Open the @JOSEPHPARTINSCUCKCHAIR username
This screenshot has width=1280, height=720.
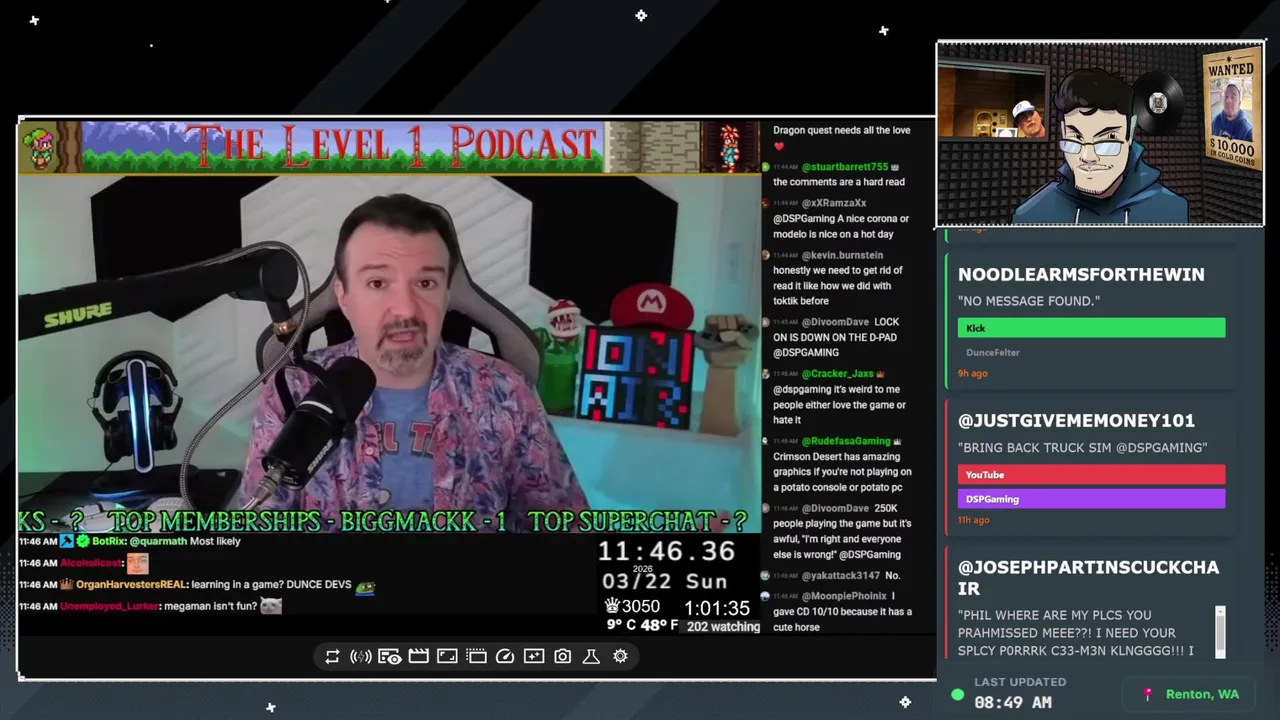(x=1088, y=577)
